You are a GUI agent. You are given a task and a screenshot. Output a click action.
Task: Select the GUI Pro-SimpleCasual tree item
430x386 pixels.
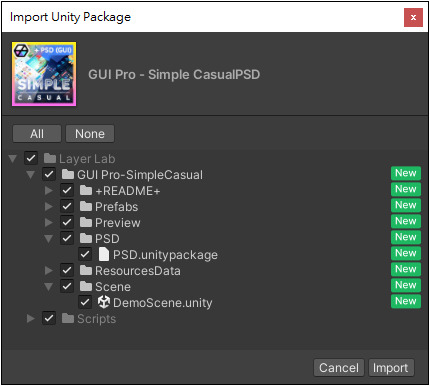click(140, 175)
